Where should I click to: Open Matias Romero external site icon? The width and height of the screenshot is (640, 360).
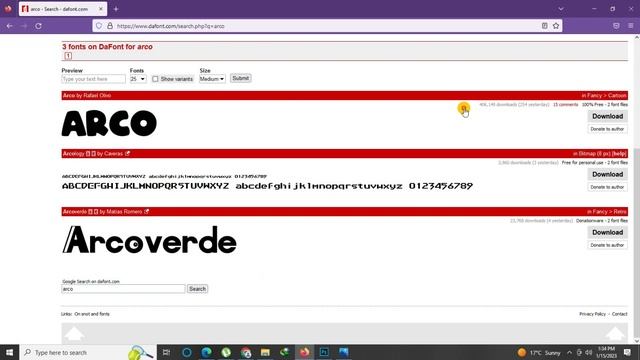147,211
